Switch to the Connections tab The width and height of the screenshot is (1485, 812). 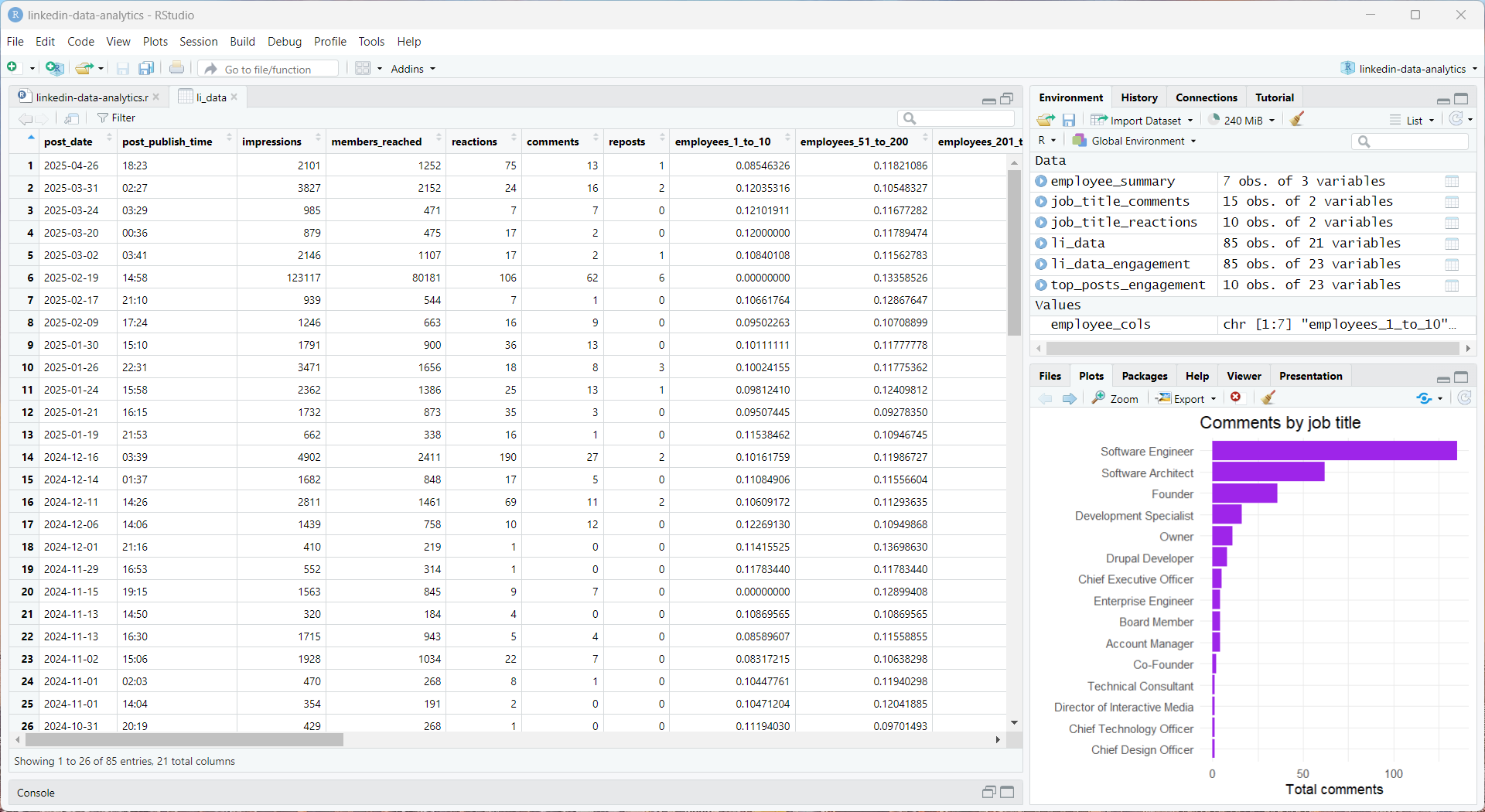click(x=1206, y=97)
